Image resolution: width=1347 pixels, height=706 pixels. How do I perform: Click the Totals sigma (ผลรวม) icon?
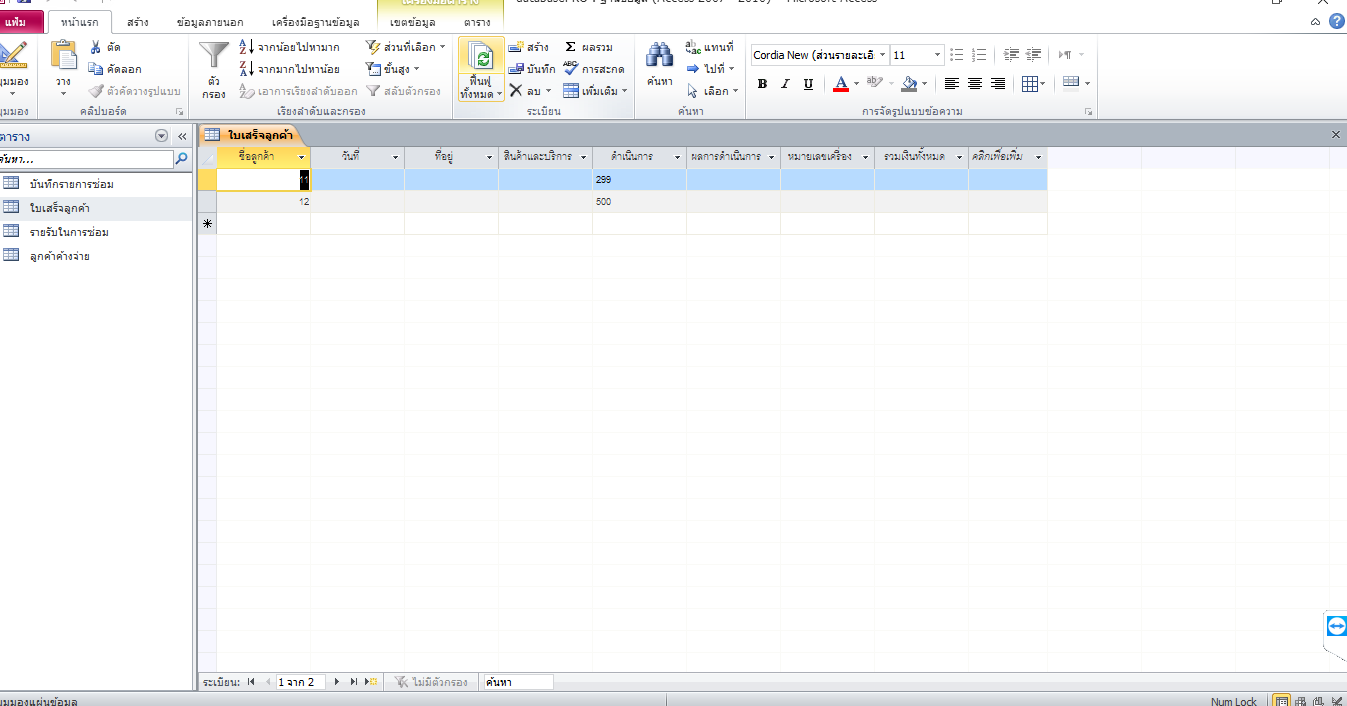pos(571,47)
